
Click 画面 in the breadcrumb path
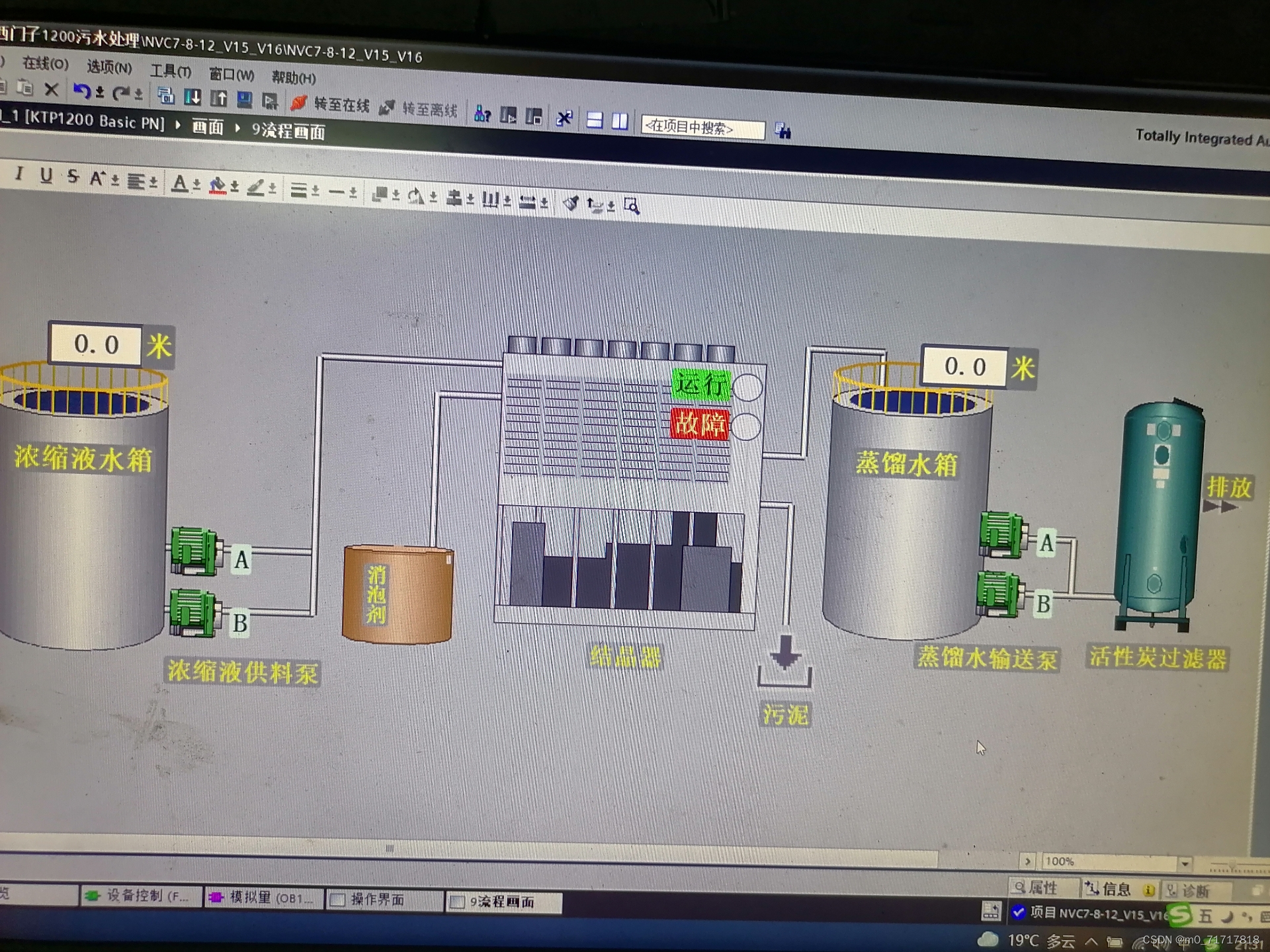pyautogui.click(x=208, y=127)
